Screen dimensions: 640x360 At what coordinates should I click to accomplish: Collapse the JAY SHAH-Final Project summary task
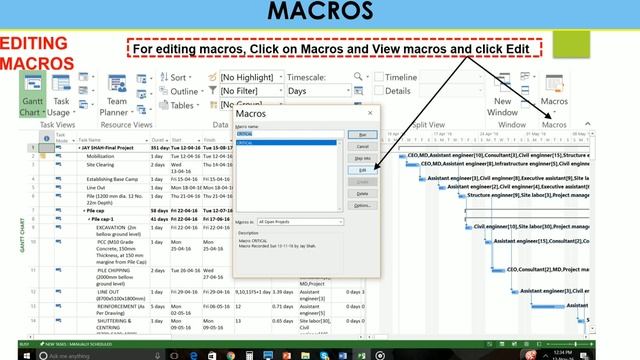pos(79,148)
